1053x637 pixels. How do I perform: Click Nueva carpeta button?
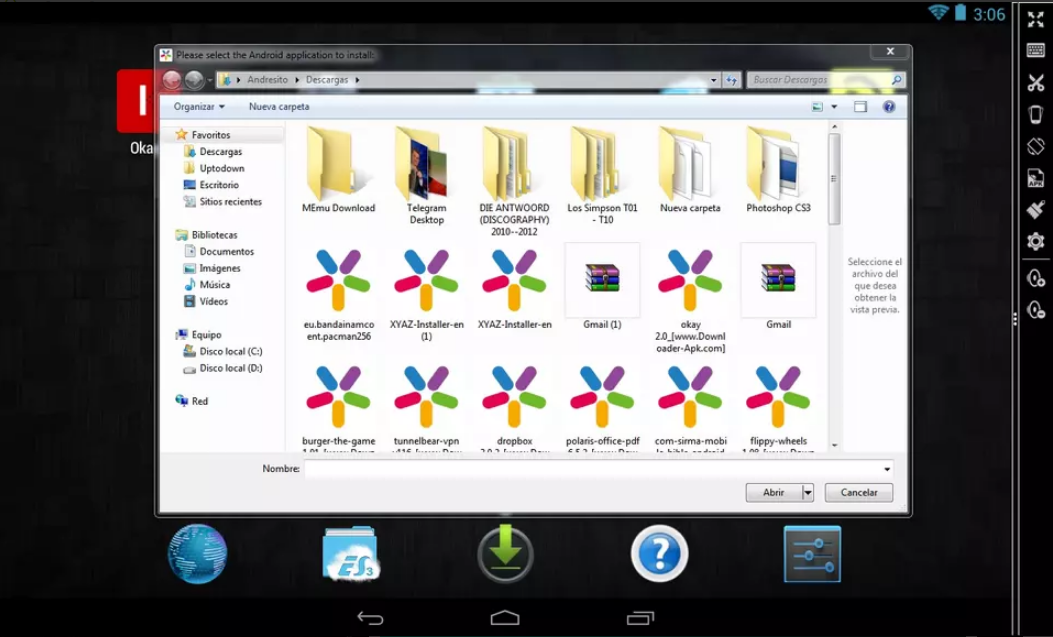pyautogui.click(x=279, y=106)
